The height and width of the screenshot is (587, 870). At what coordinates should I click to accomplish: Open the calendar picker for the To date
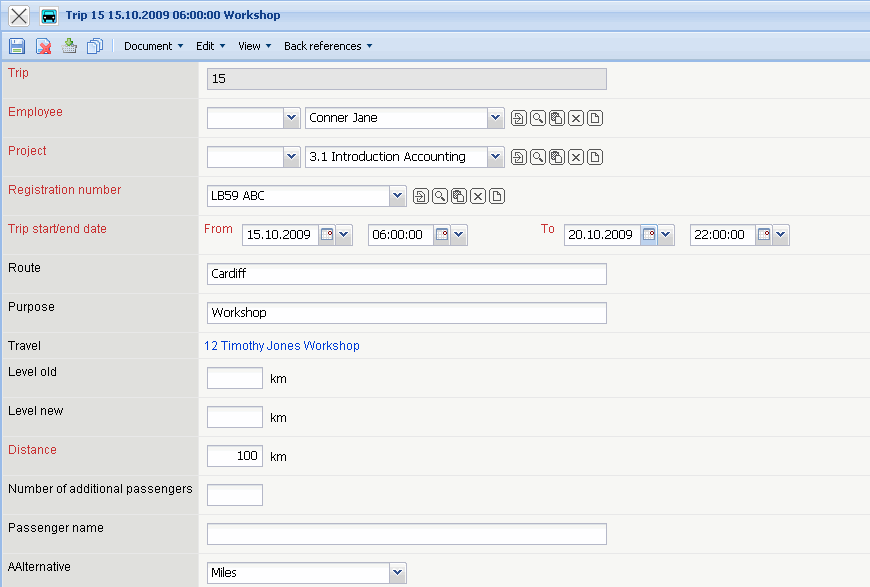tap(649, 235)
